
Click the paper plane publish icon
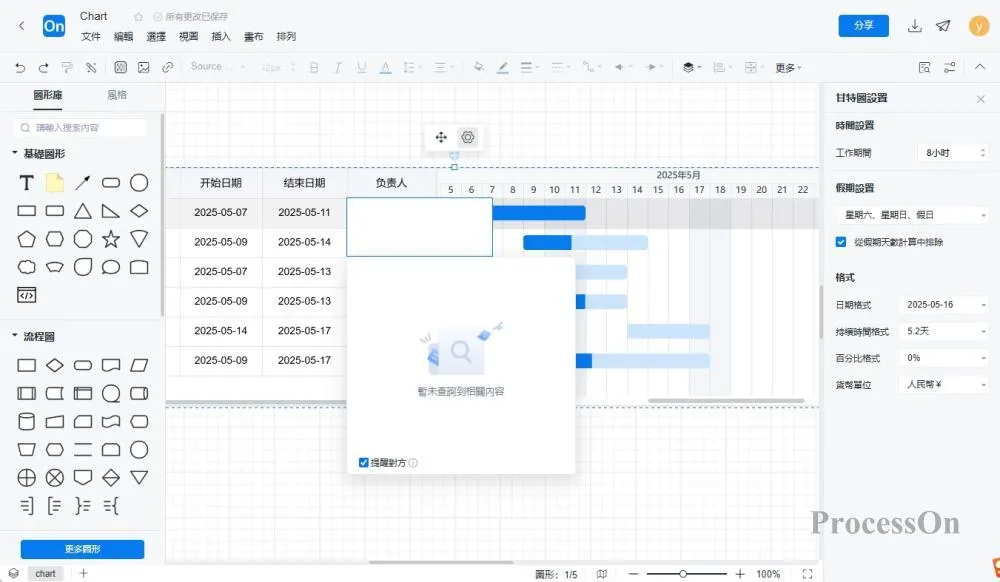pyautogui.click(x=943, y=25)
